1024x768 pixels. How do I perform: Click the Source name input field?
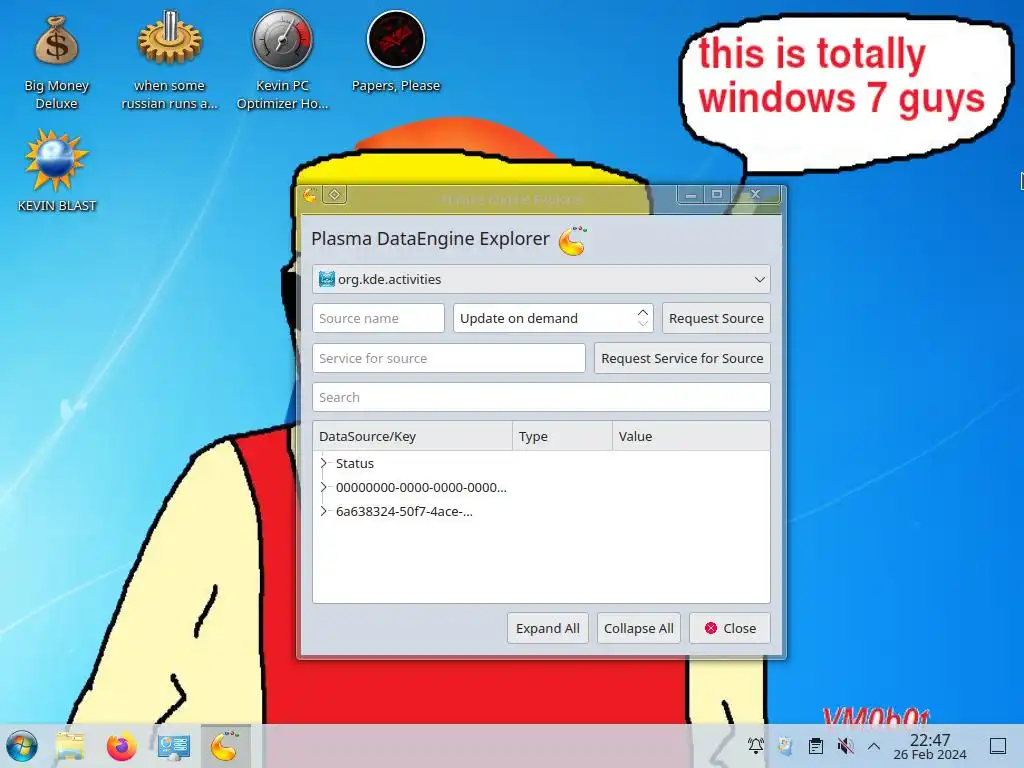378,318
